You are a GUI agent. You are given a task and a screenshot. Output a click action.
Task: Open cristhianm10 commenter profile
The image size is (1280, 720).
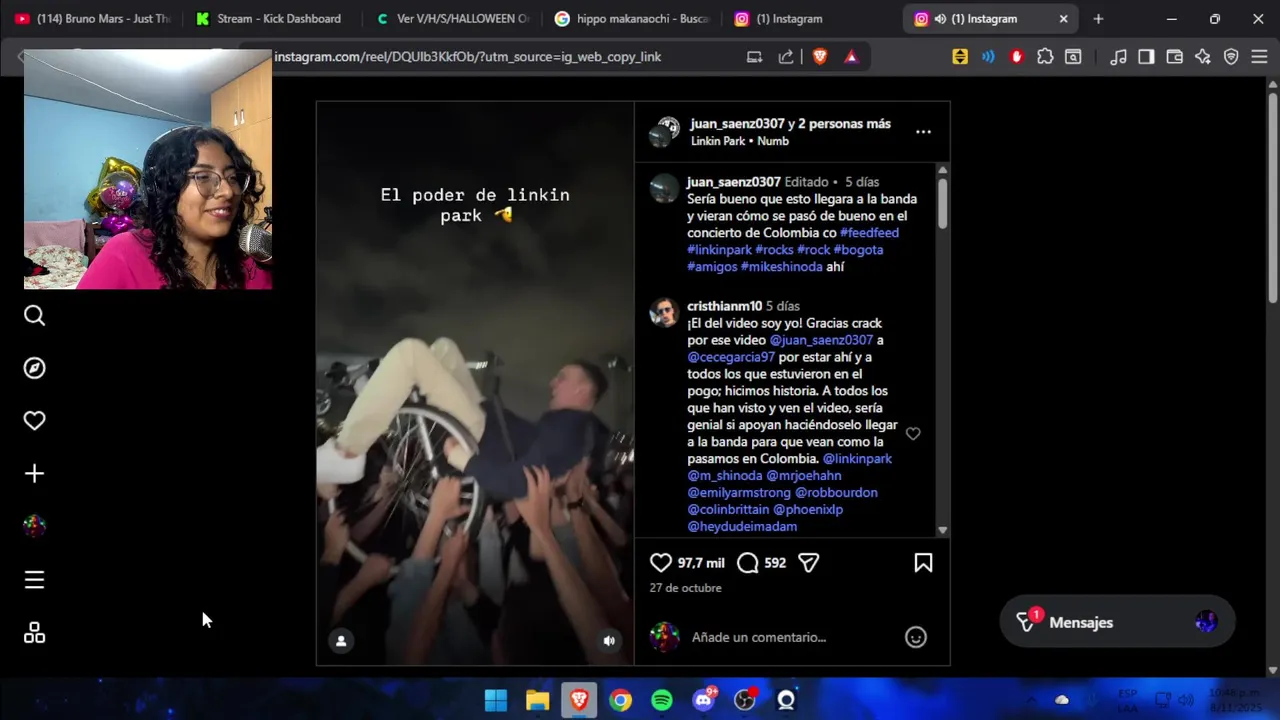tap(724, 306)
